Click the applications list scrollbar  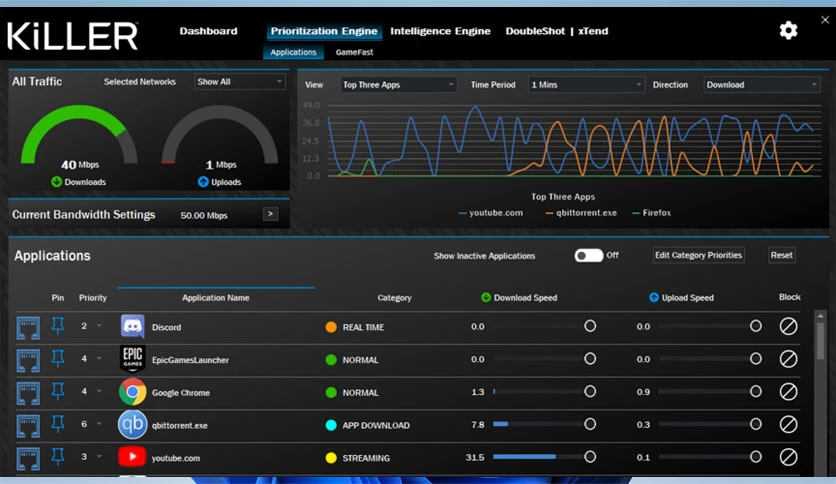pyautogui.click(x=820, y=341)
